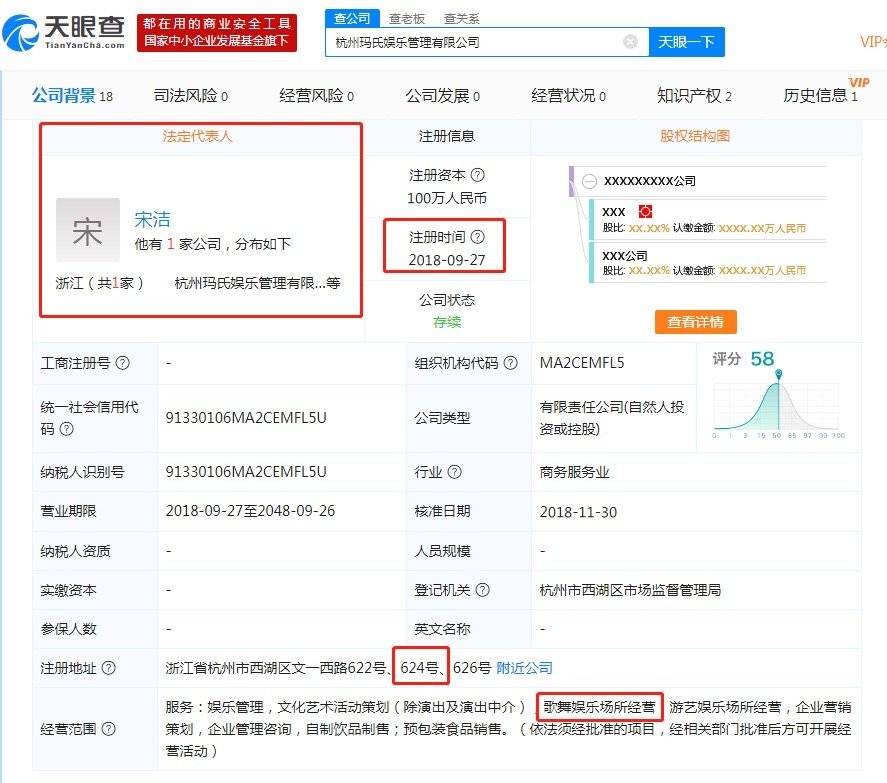Image resolution: width=887 pixels, height=783 pixels.
Task: Open the 知识产权 section tab
Action: pos(694,96)
